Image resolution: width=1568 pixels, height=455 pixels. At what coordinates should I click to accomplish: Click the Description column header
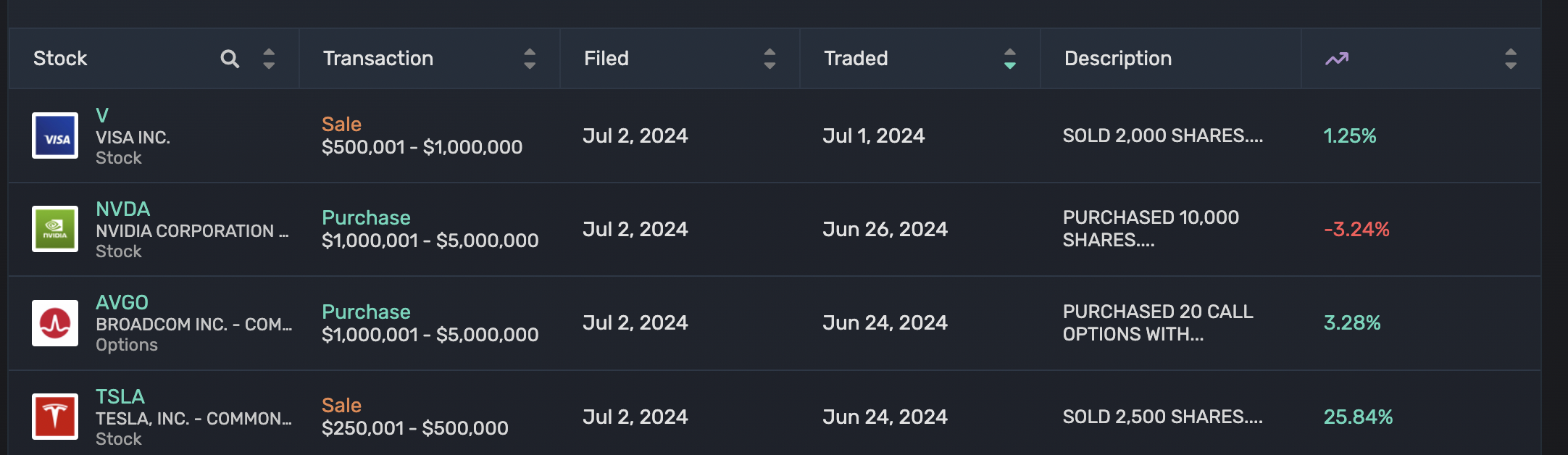click(x=1118, y=59)
